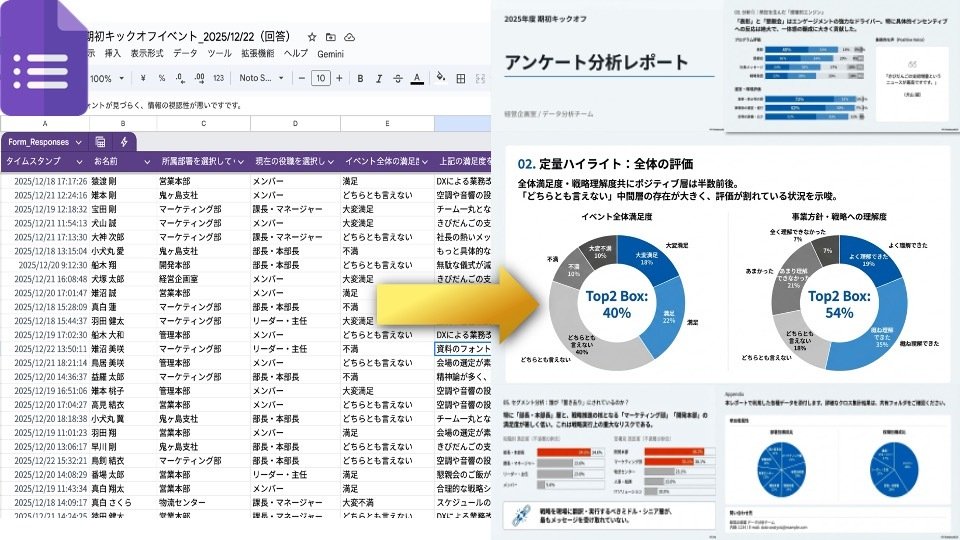This screenshot has height=540, width=960.
Task: Open the タイムスタンプ column filter arrow
Action: (x=79, y=162)
